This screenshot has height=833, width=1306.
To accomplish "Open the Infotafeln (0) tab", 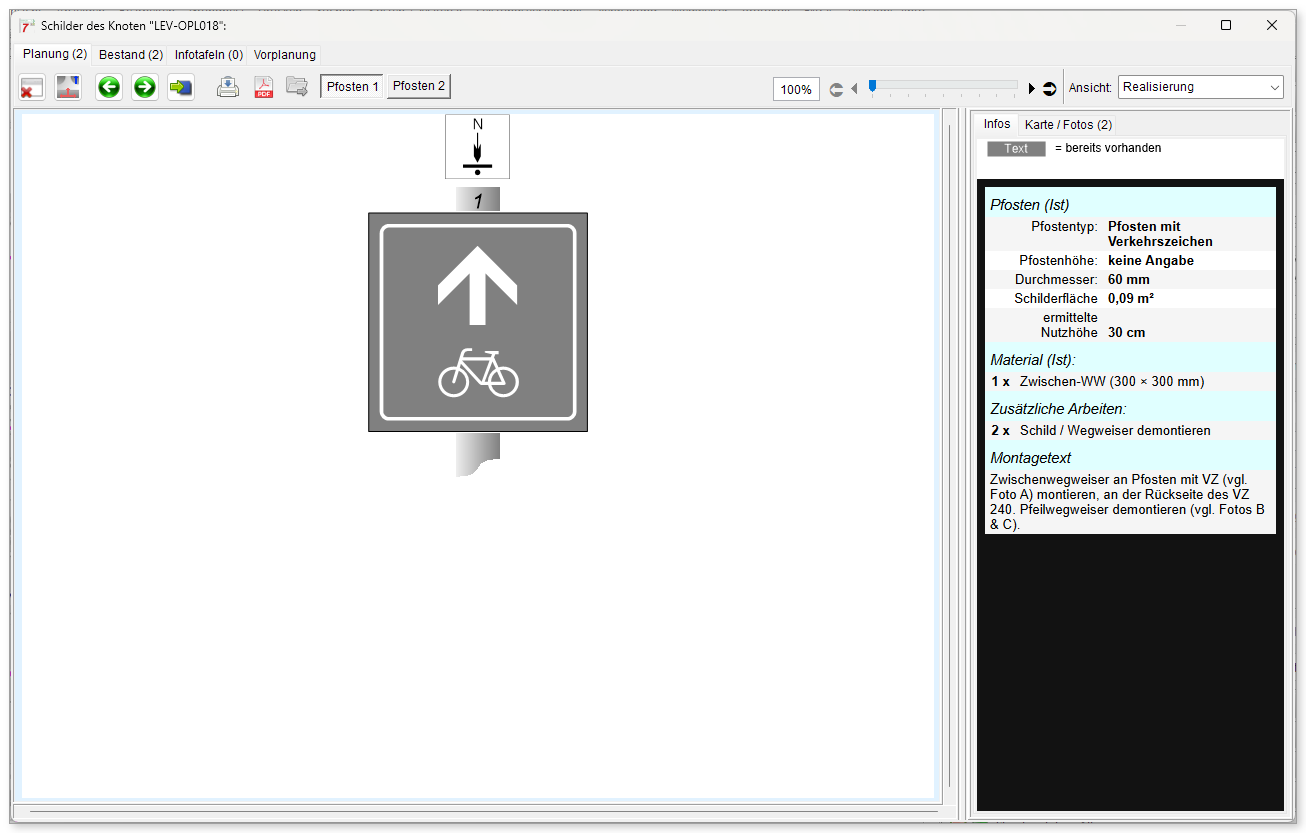I will coord(209,55).
